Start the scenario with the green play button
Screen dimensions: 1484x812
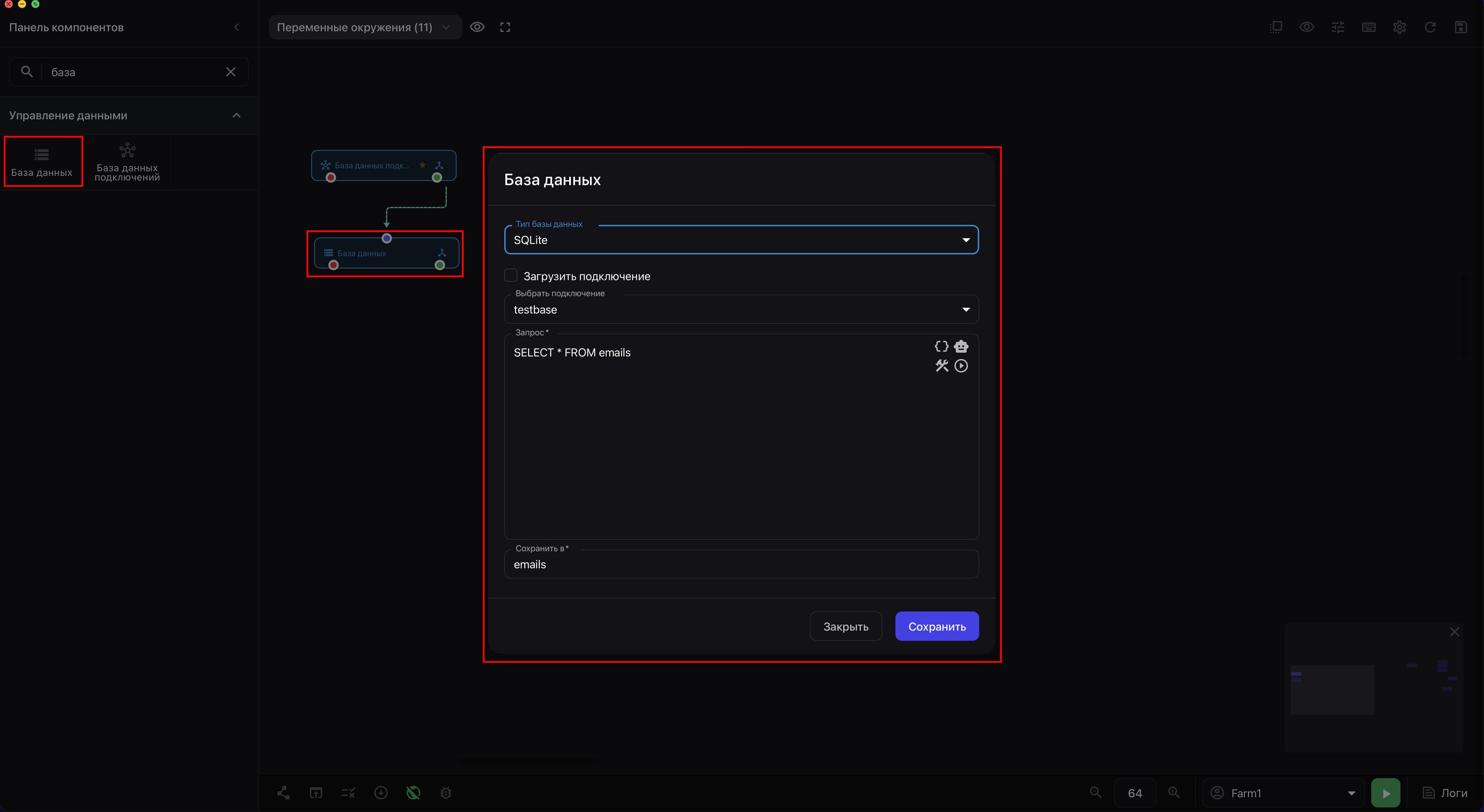(x=1385, y=793)
